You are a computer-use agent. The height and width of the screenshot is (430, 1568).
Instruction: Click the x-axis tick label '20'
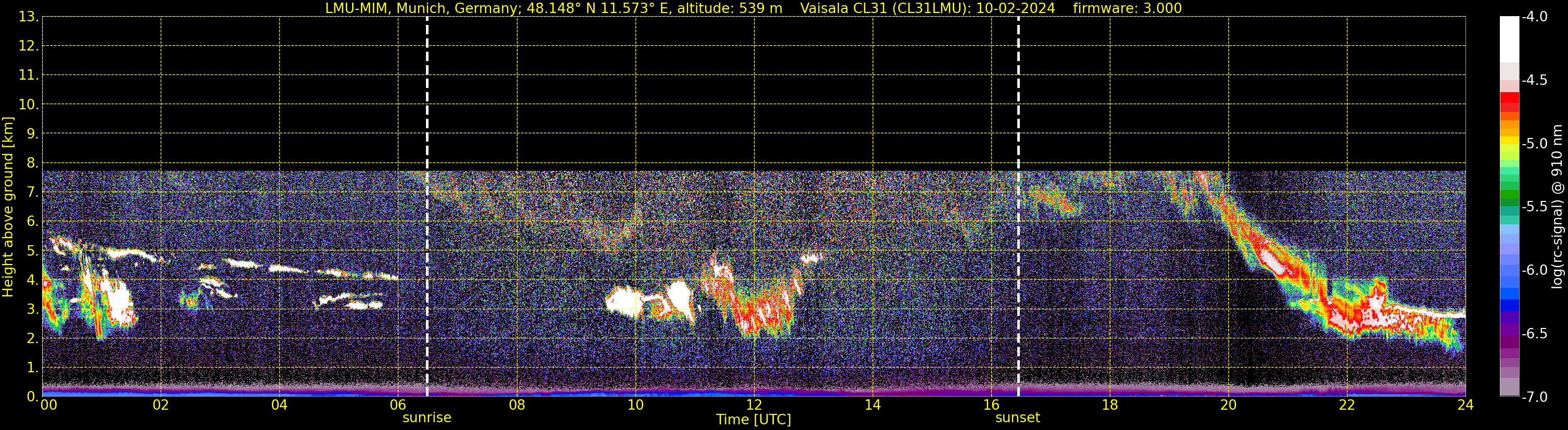pyautogui.click(x=1228, y=405)
